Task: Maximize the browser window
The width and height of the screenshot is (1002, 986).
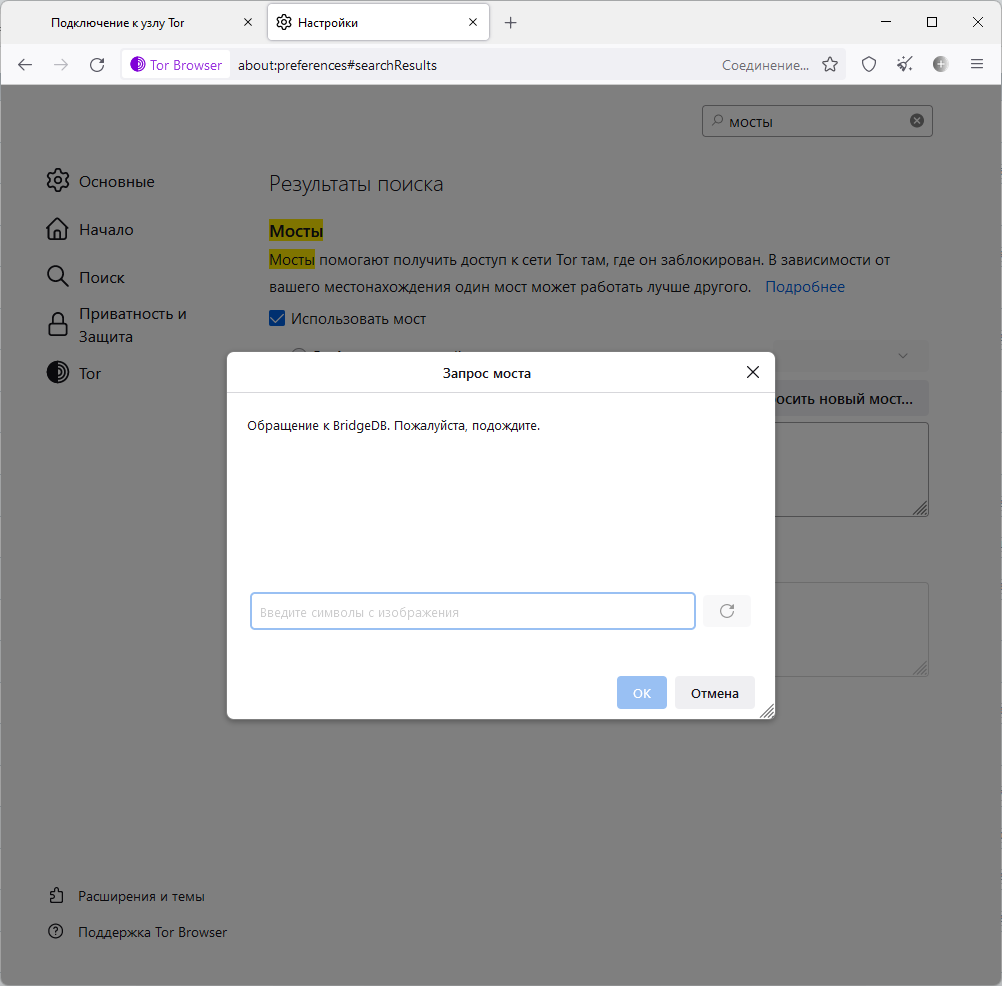Action: 932,22
